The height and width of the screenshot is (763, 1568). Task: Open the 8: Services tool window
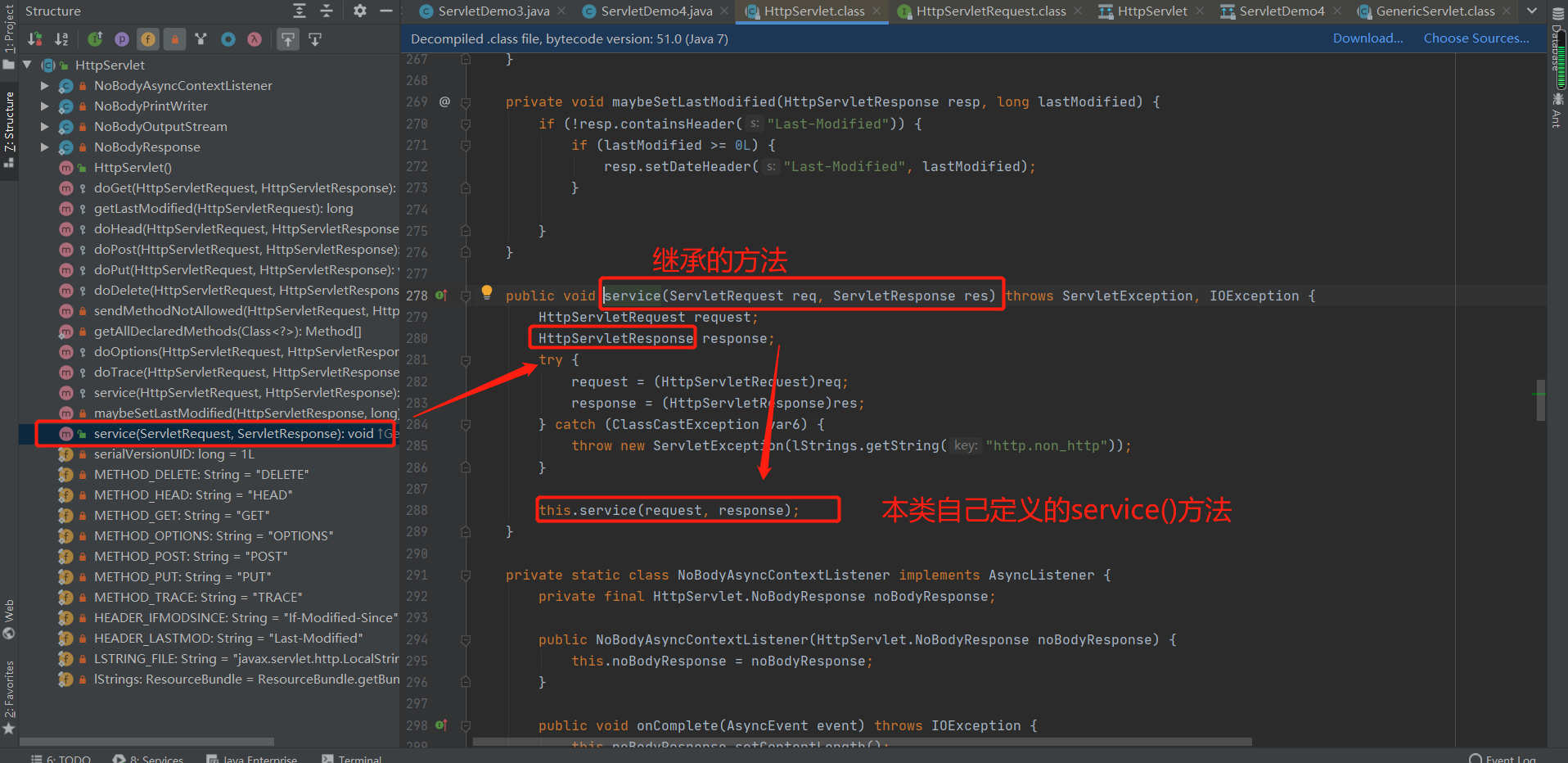(x=148, y=757)
